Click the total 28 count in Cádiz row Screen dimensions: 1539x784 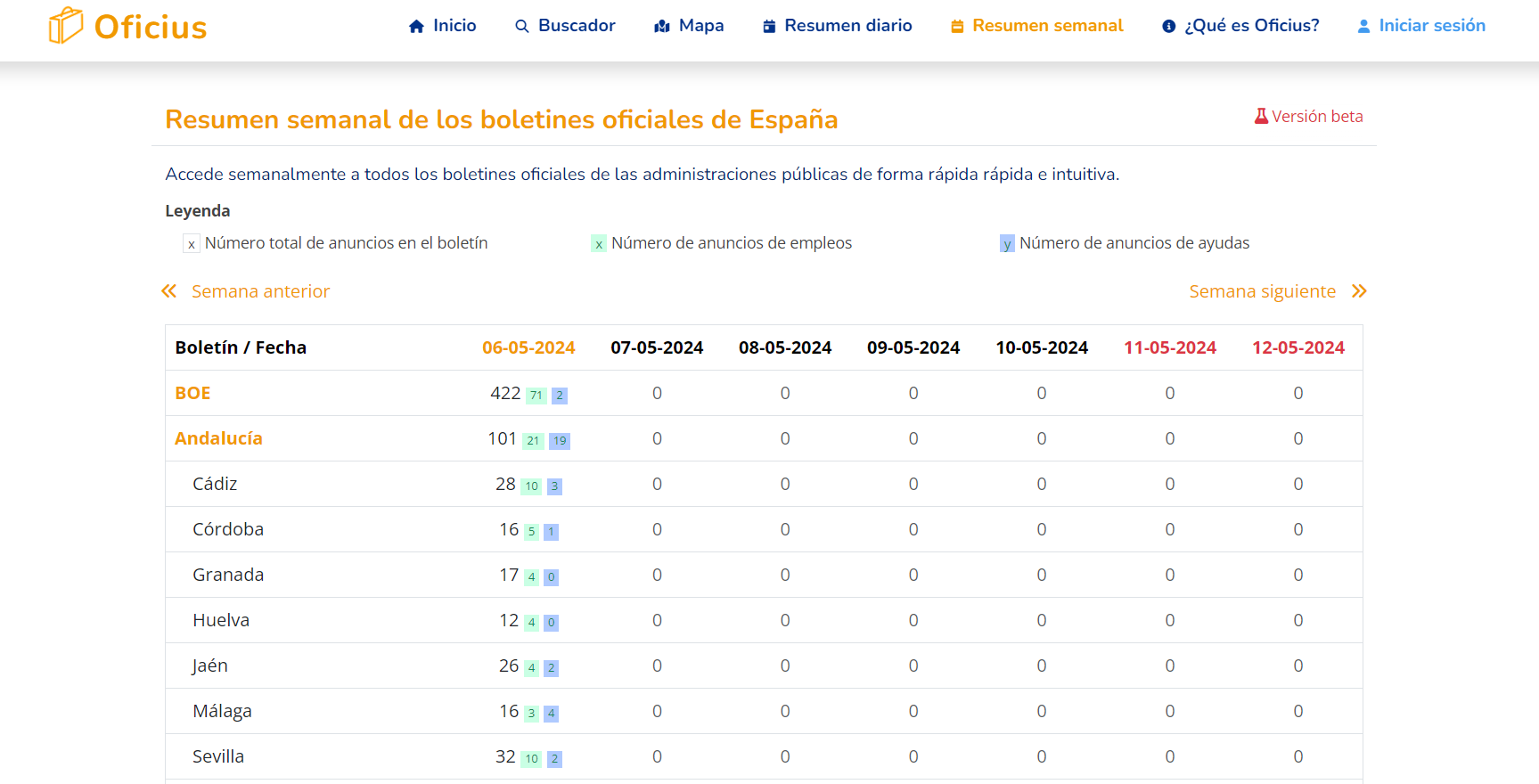click(505, 484)
